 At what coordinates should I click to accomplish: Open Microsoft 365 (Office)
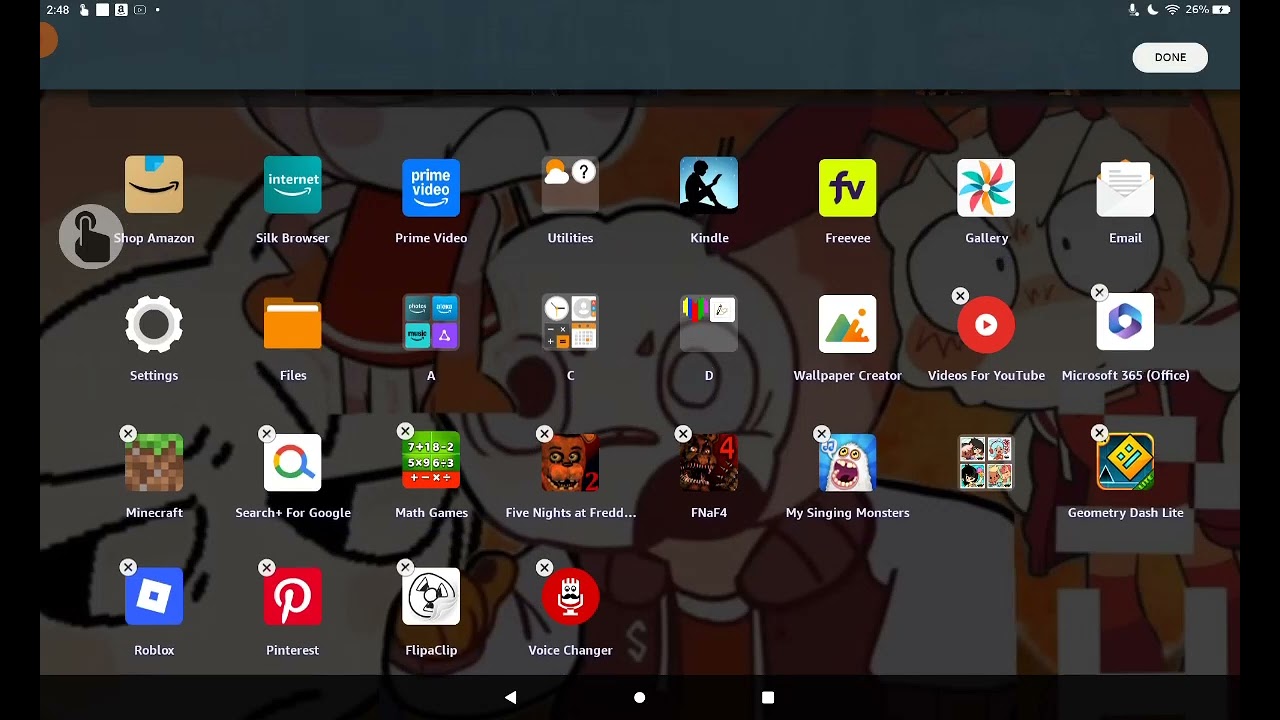click(1125, 322)
